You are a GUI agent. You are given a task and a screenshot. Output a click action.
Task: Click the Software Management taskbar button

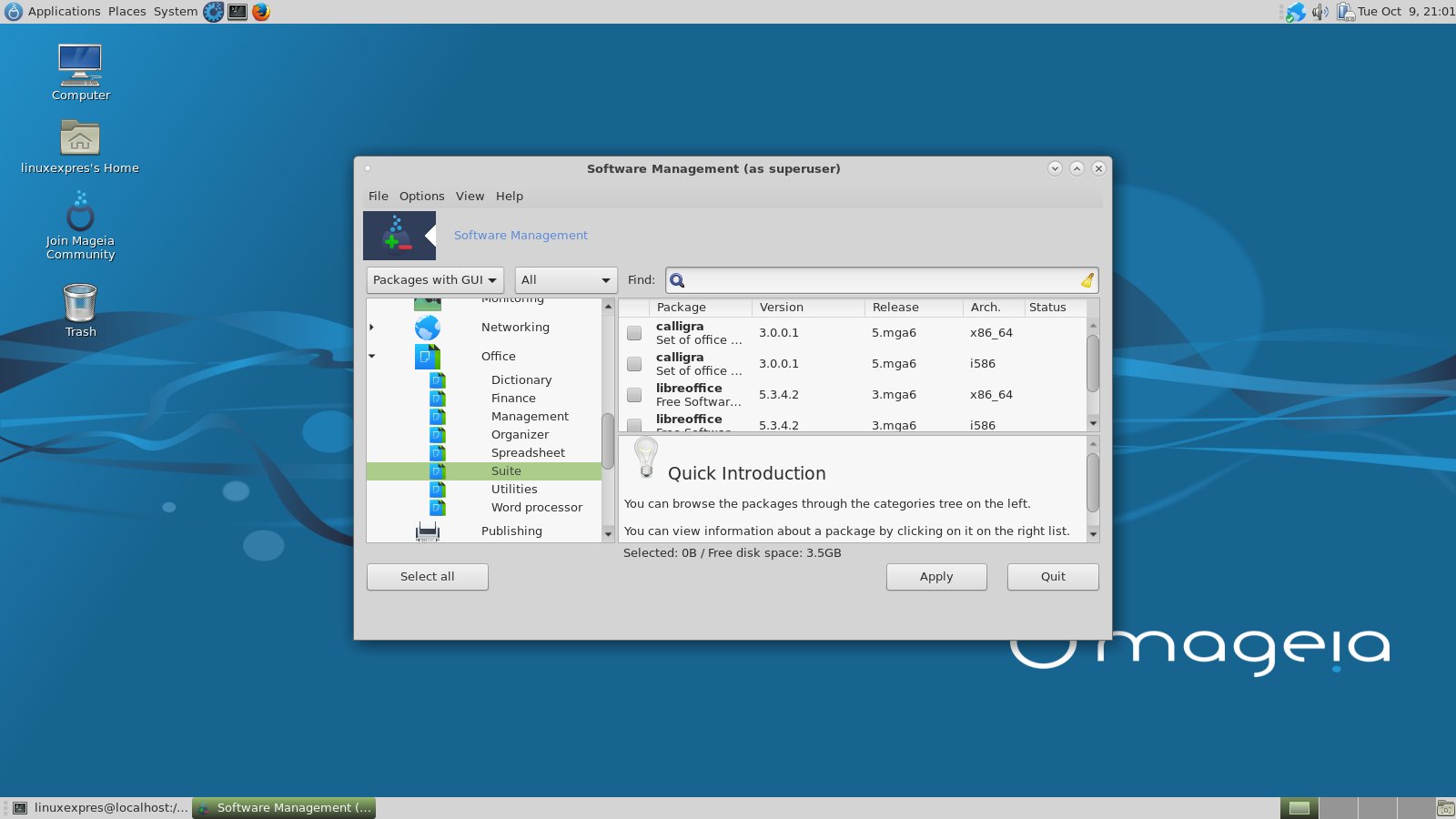(x=284, y=808)
